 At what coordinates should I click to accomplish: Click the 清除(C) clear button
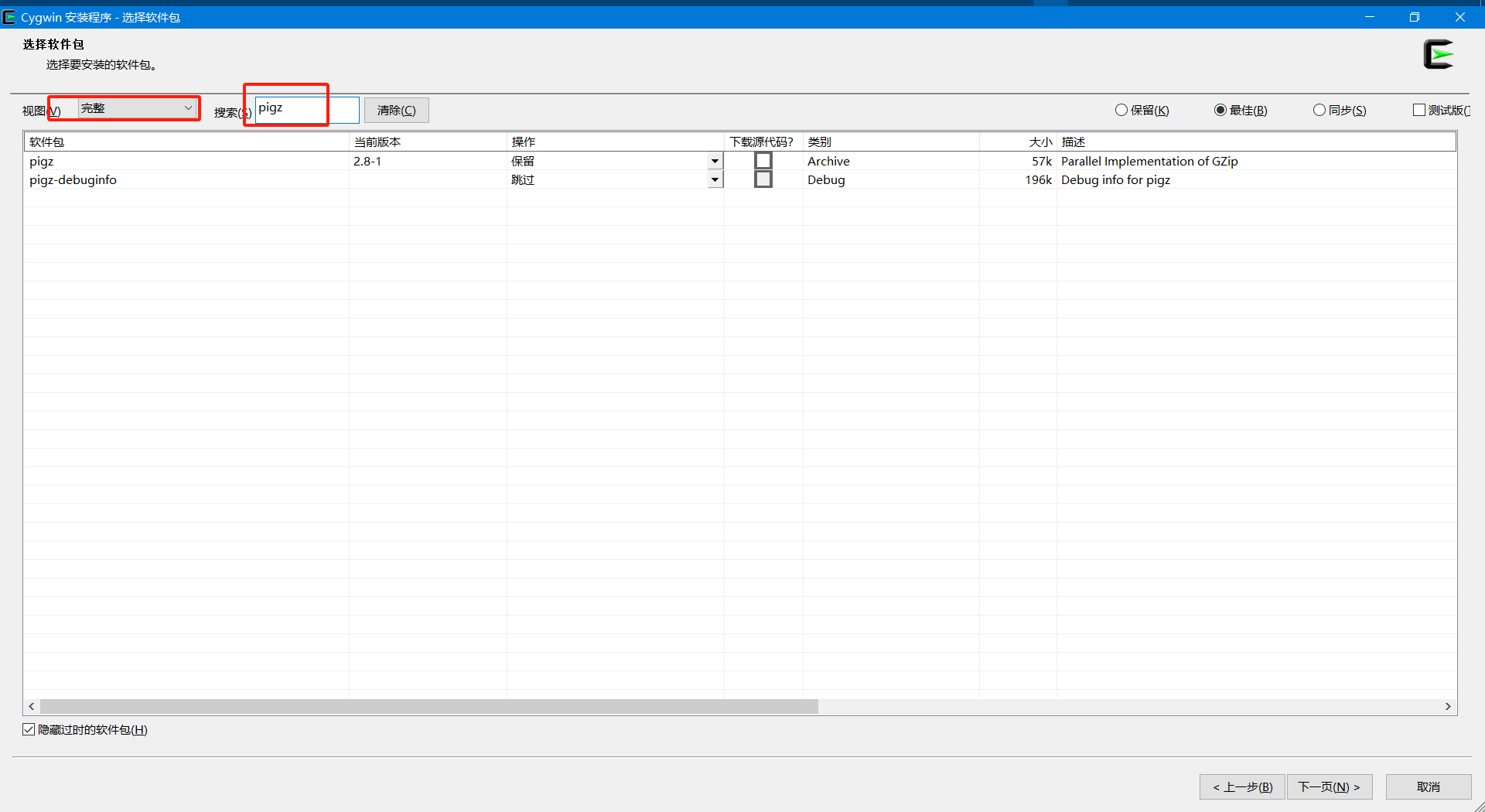point(396,110)
